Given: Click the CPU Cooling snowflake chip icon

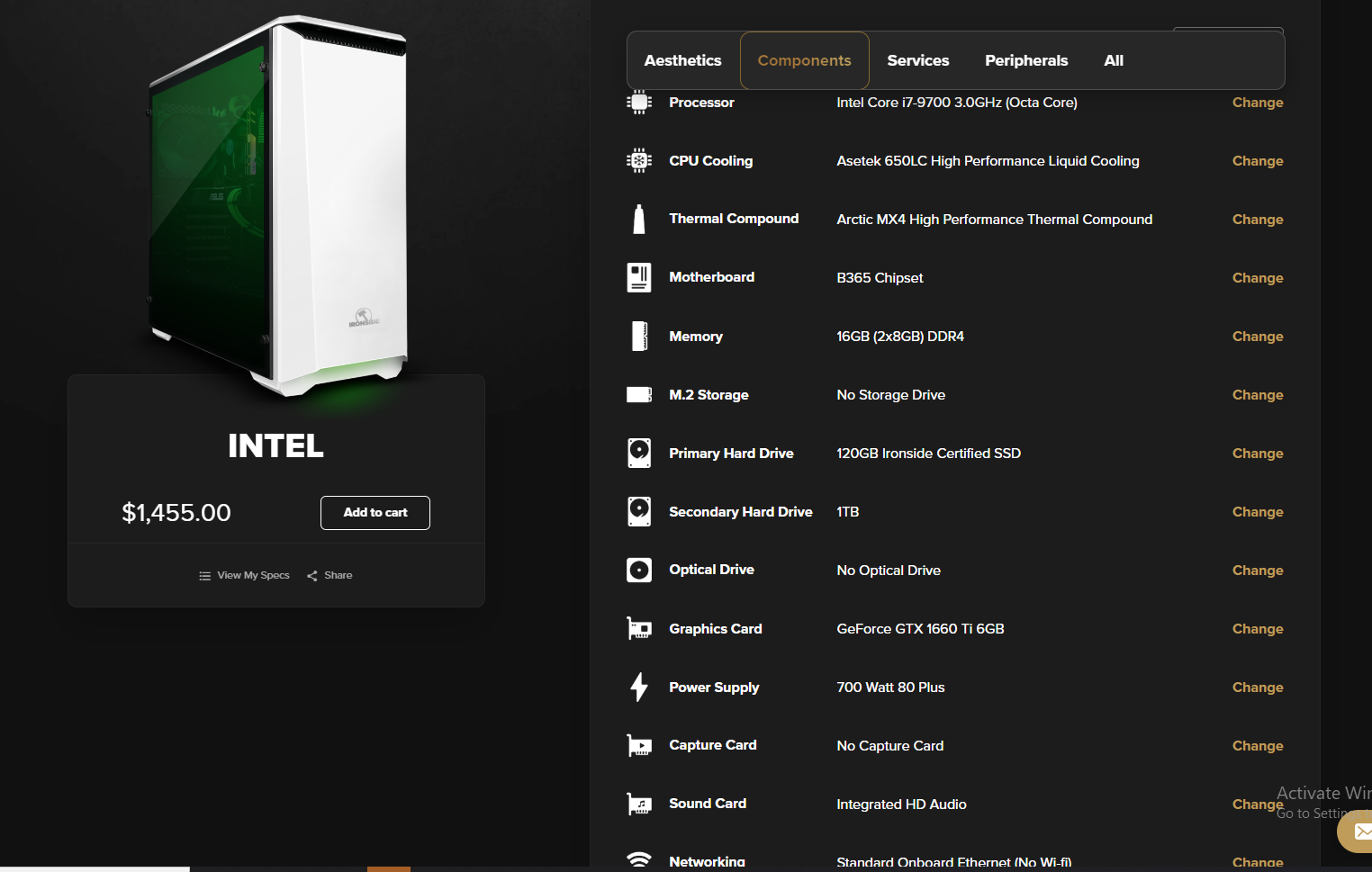Looking at the screenshot, I should point(639,161).
